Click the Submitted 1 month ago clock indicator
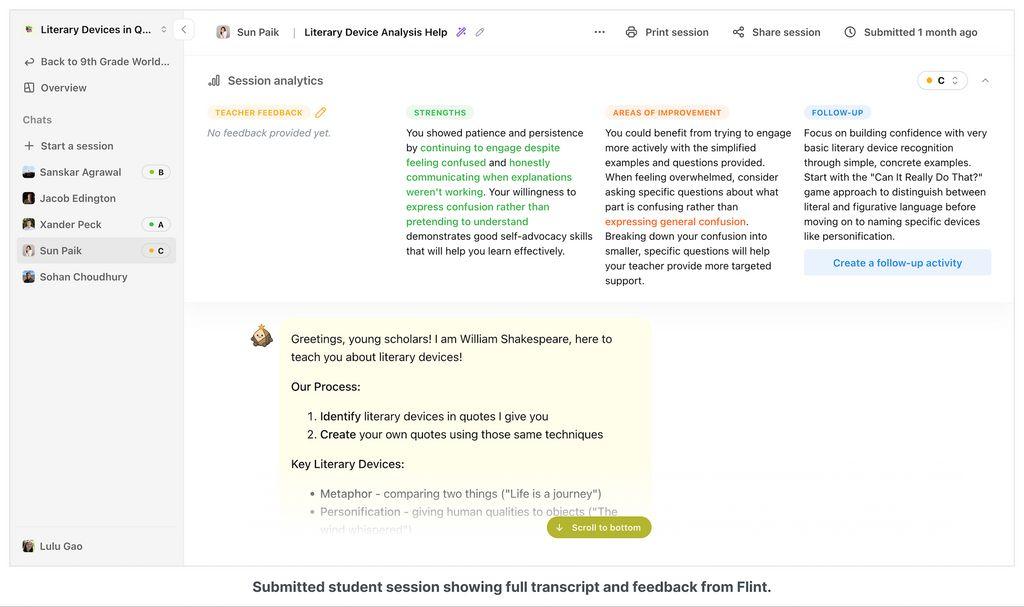The height and width of the screenshot is (607, 1024). 911,32
